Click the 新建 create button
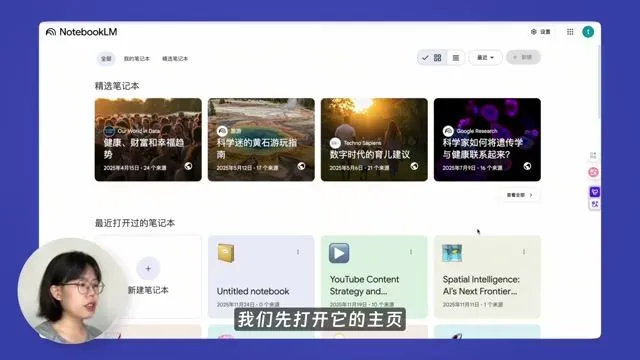This screenshot has width=640, height=360. pos(523,57)
